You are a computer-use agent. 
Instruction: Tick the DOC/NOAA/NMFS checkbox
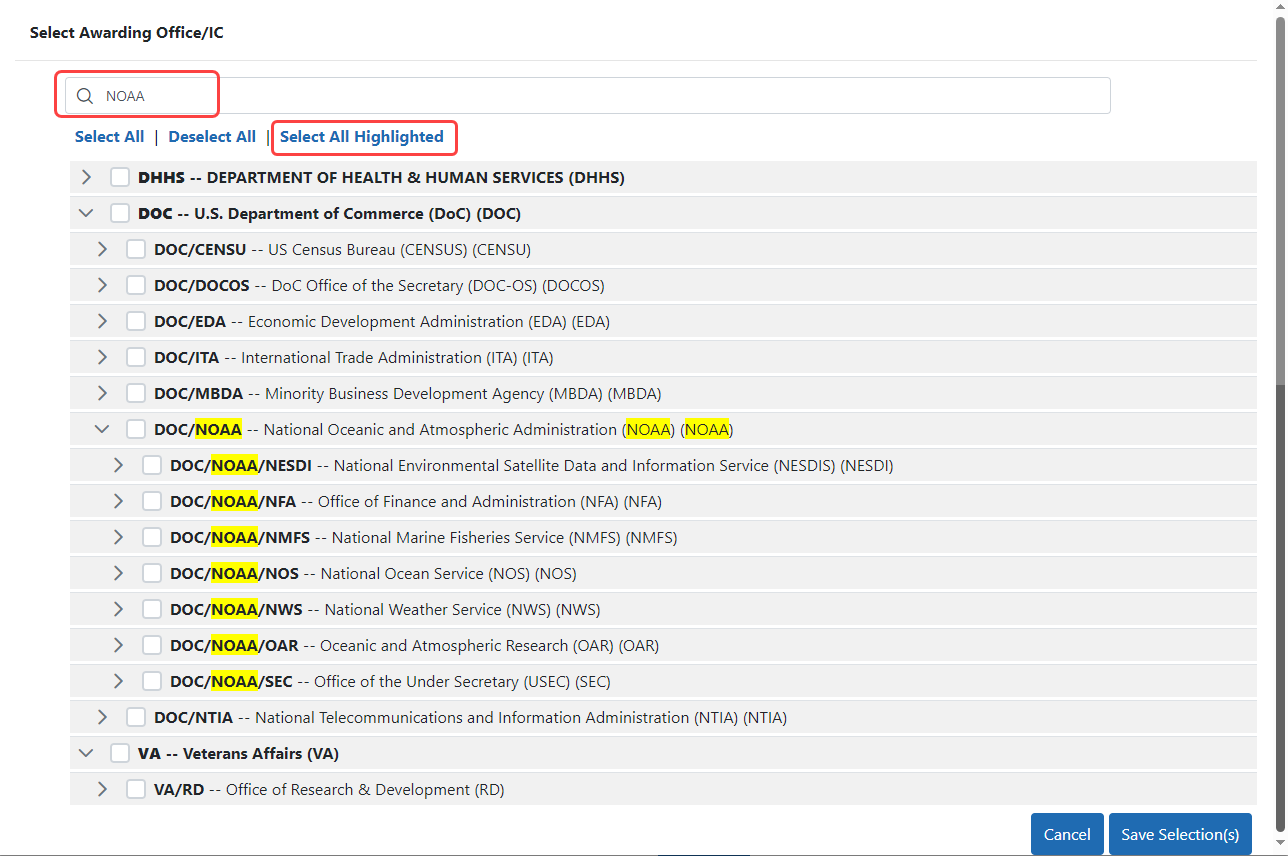click(152, 537)
